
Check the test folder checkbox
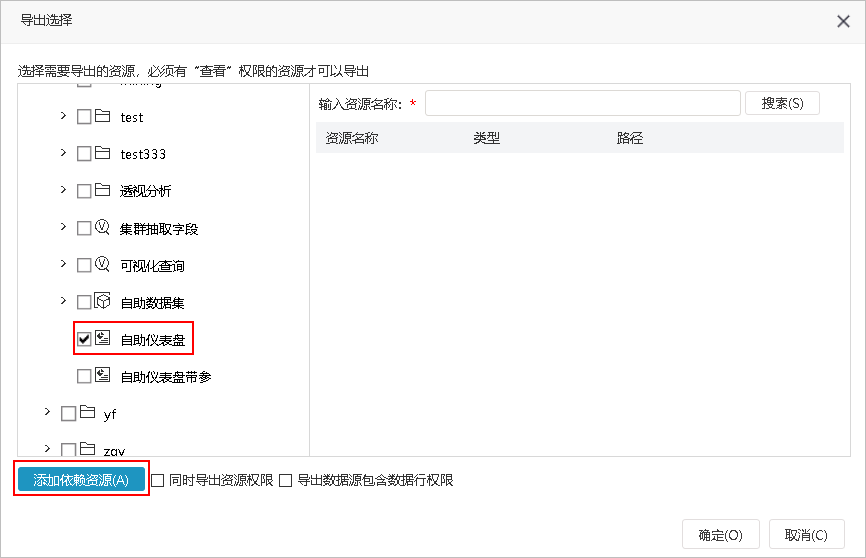click(x=84, y=117)
